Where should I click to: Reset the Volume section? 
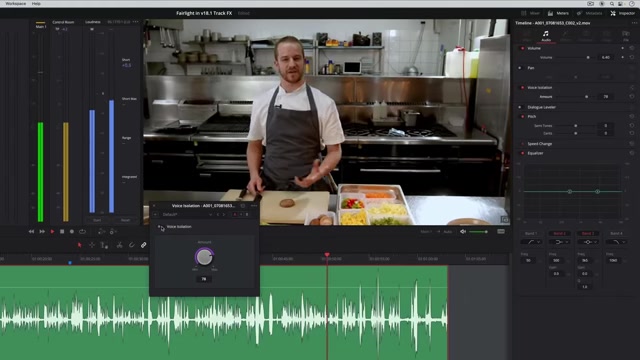click(632, 48)
